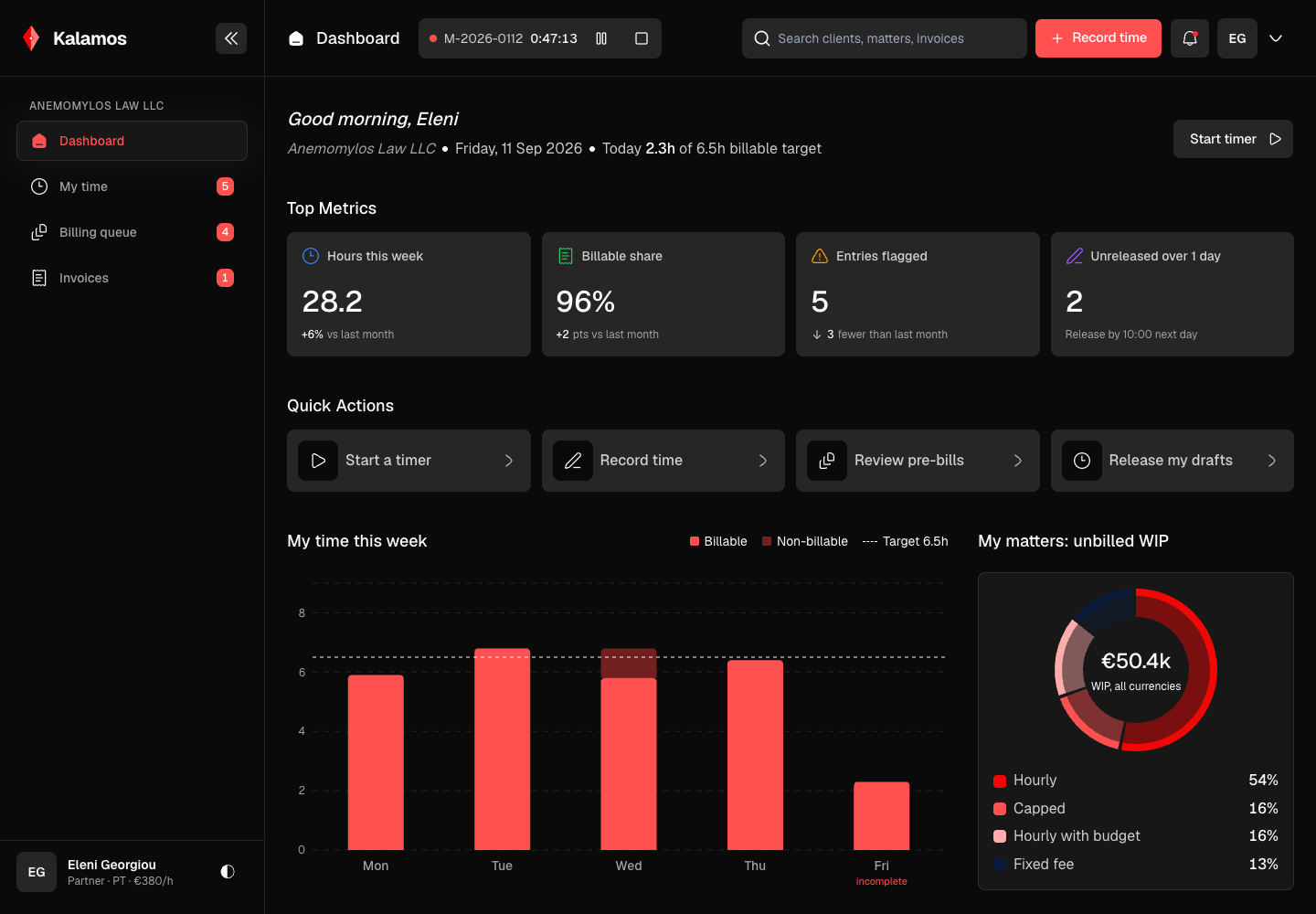Click the Hours this week clock icon
1316x914 pixels.
click(x=311, y=256)
